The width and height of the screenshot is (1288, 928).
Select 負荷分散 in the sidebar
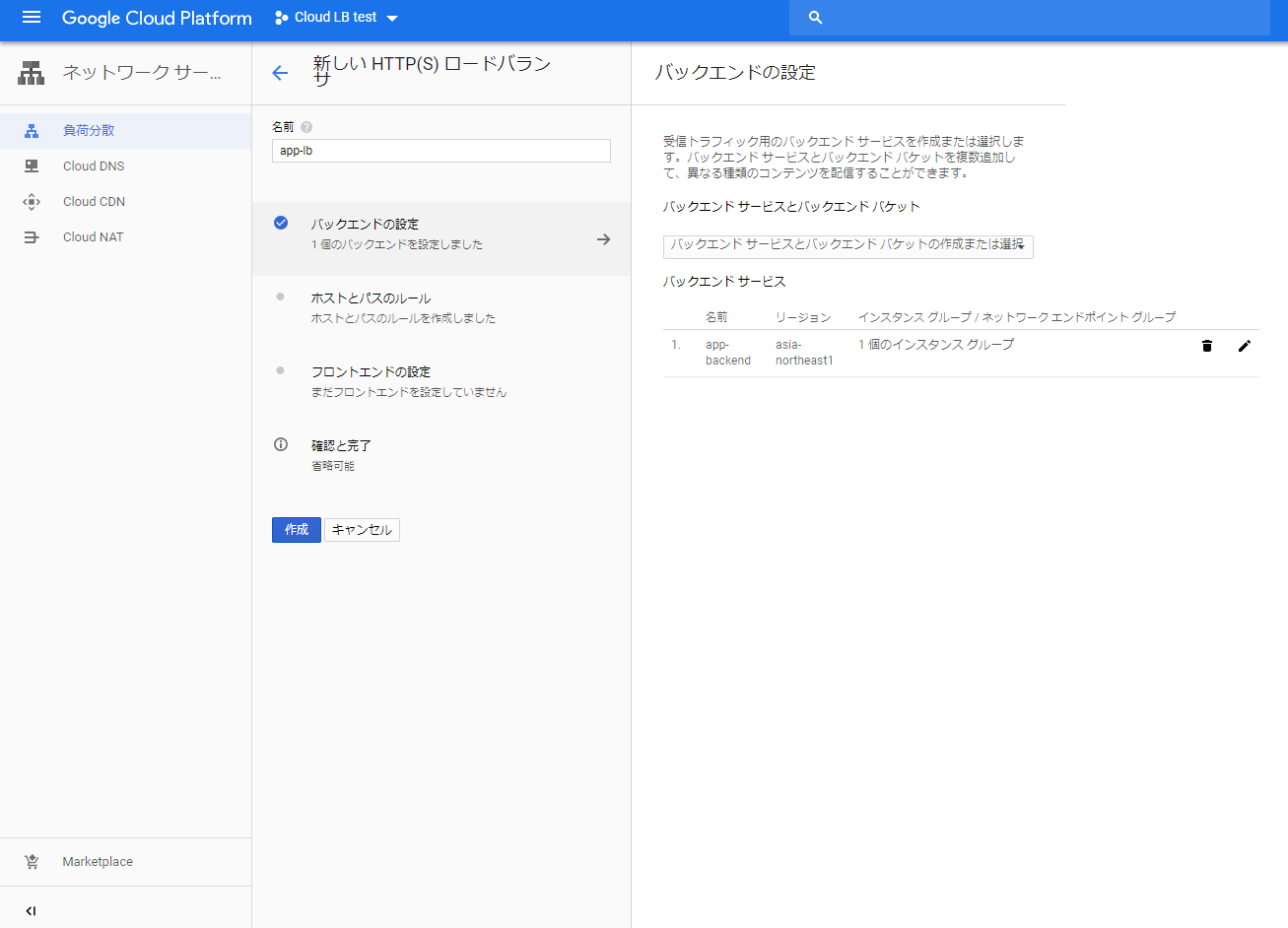(x=89, y=131)
